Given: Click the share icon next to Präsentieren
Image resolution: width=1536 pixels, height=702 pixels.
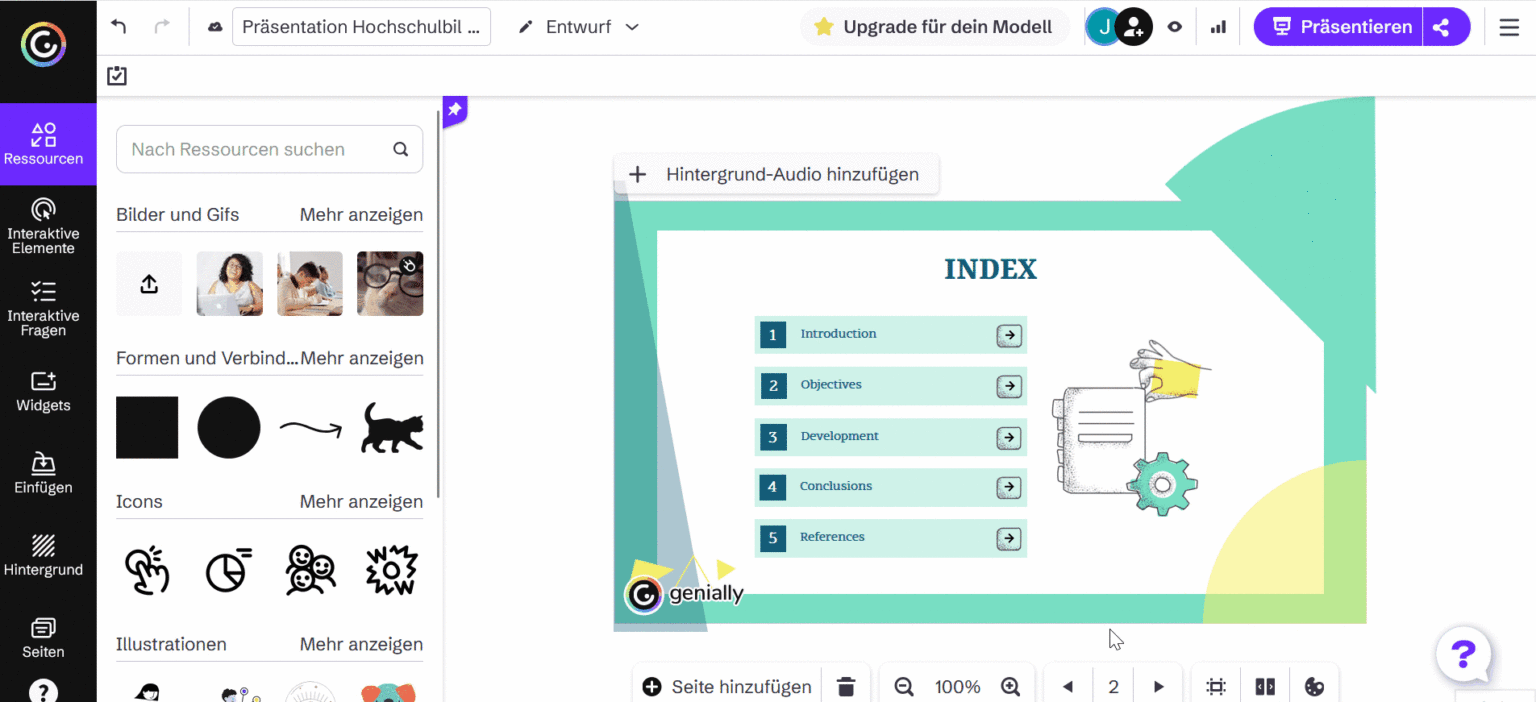Looking at the screenshot, I should [1444, 26].
